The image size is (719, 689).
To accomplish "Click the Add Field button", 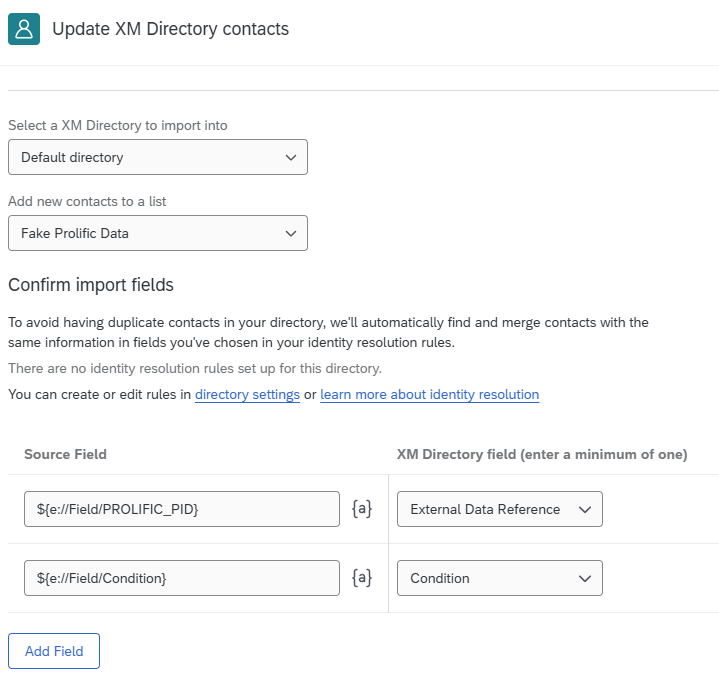I will point(54,651).
